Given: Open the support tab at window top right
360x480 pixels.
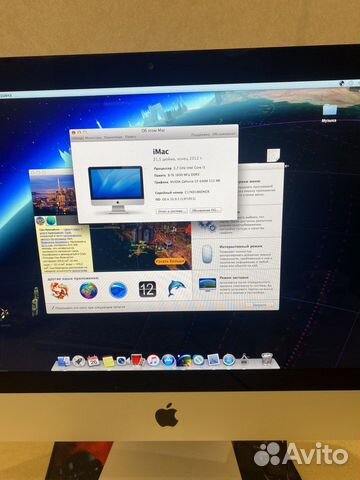Looking at the screenshot, I should (x=200, y=134).
